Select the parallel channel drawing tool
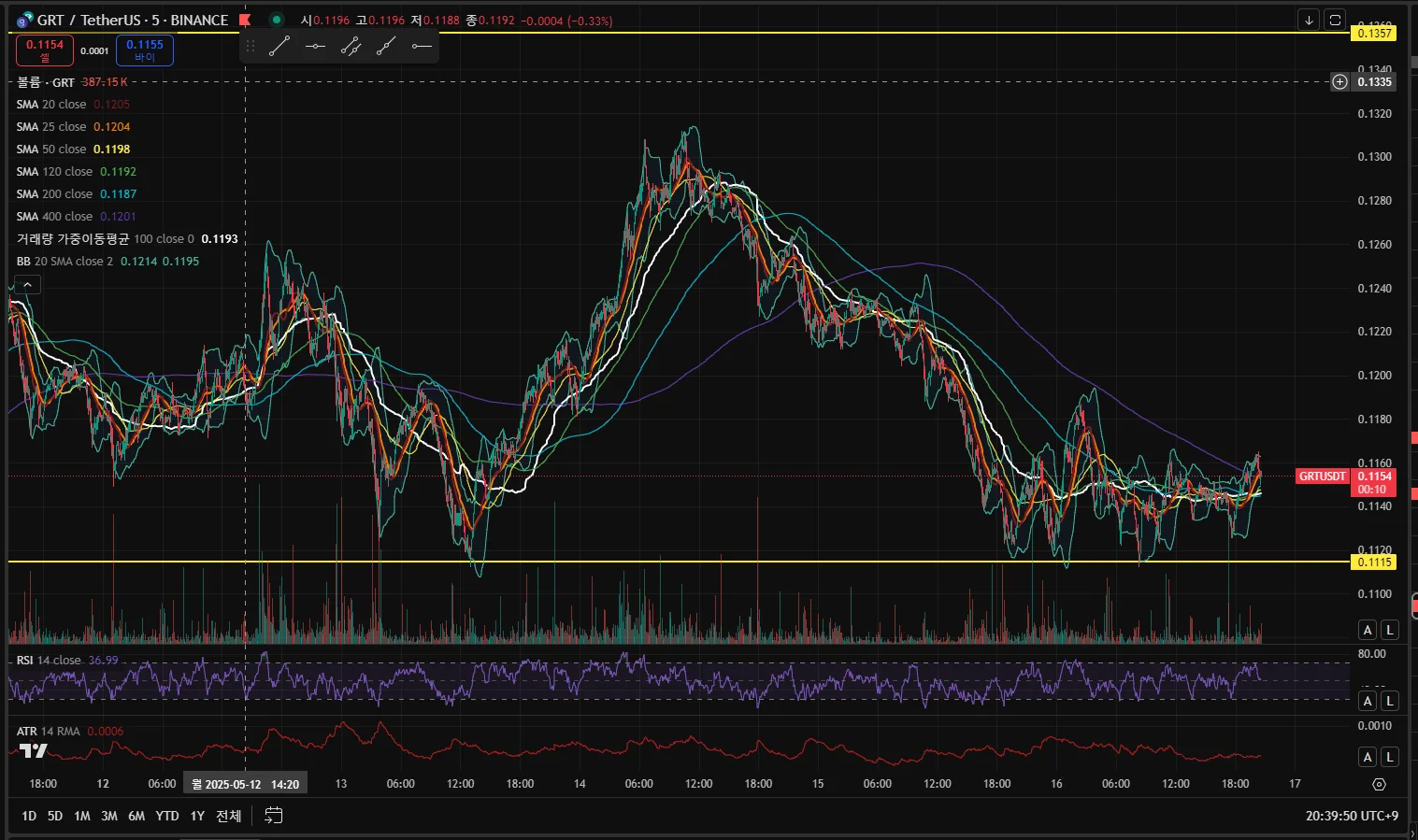The image size is (1418, 840). 351,46
